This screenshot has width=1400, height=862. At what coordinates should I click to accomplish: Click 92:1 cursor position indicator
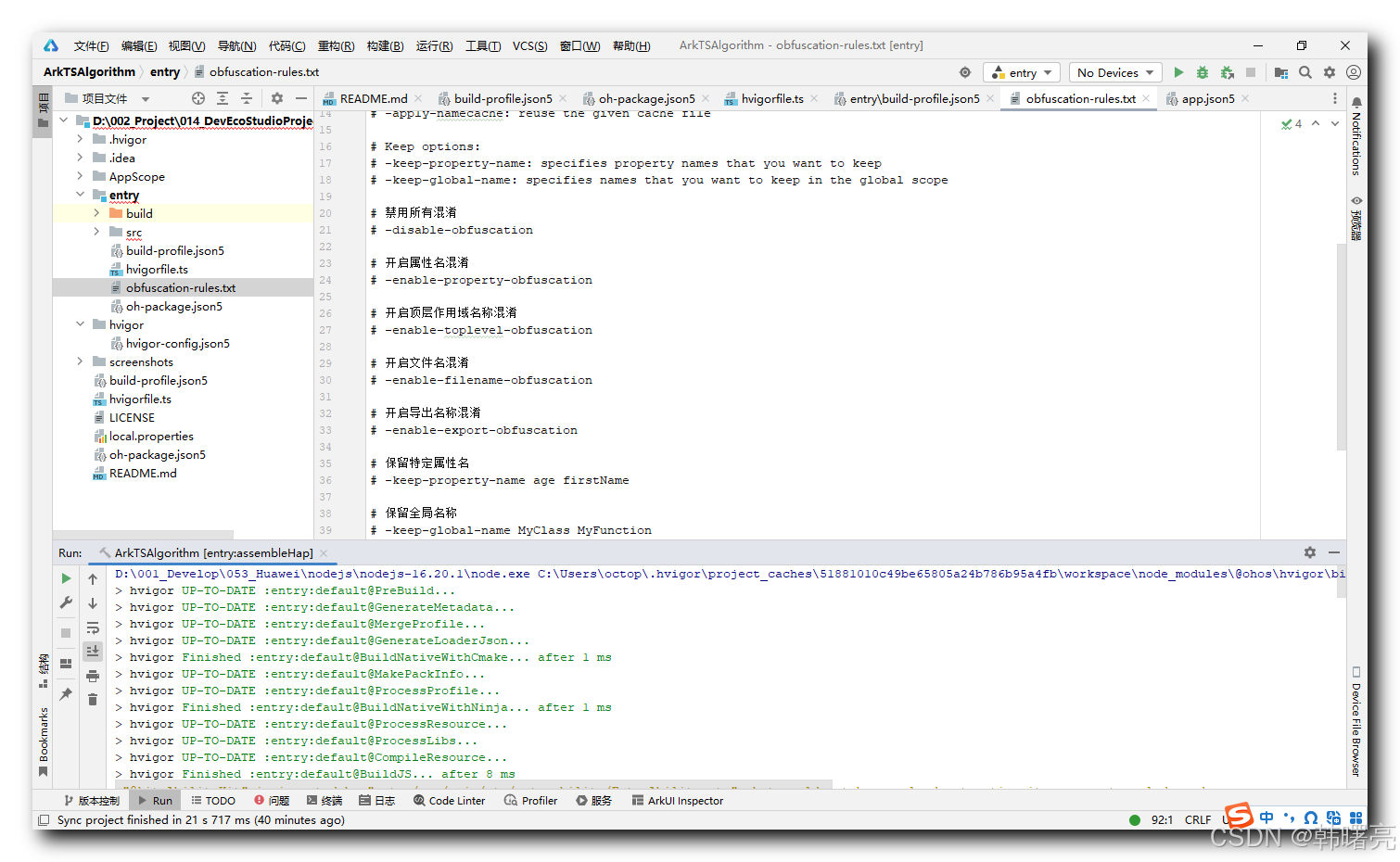(x=1162, y=820)
